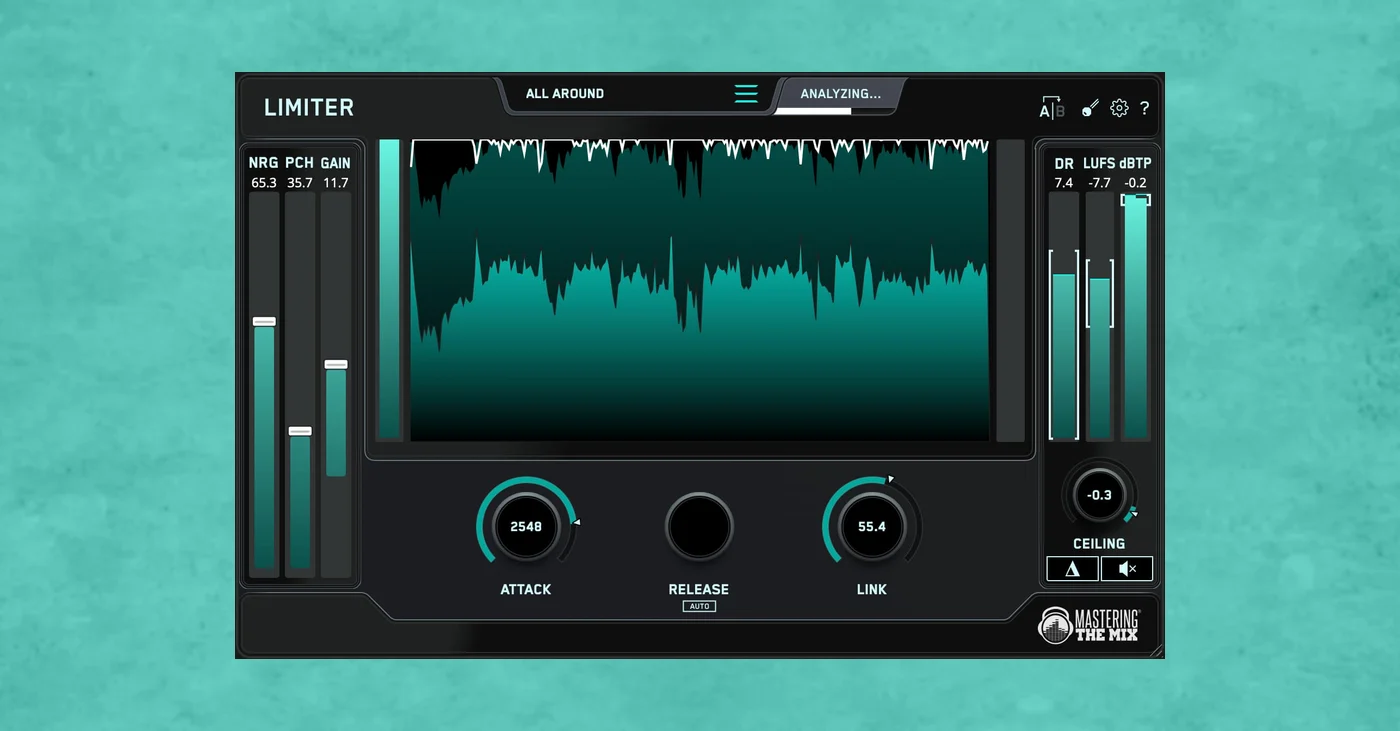Click the LINK label
Image resolution: width=1400 pixels, height=731 pixels.
(872, 590)
